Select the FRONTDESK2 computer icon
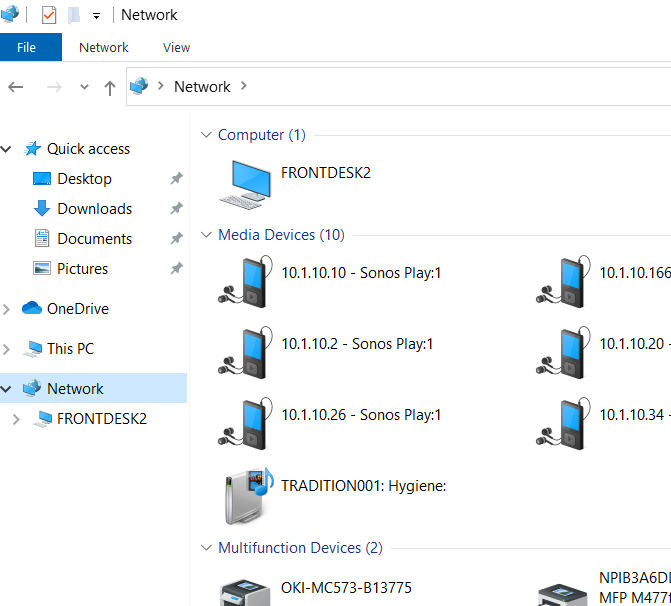The height and width of the screenshot is (606, 671). (245, 185)
